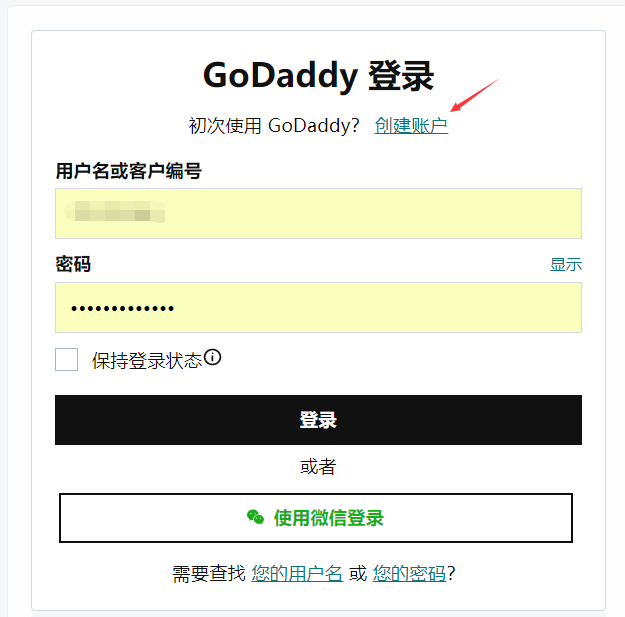Click the 用户名或客户编号 field label
Screen dimensions: 625x617
tap(128, 171)
